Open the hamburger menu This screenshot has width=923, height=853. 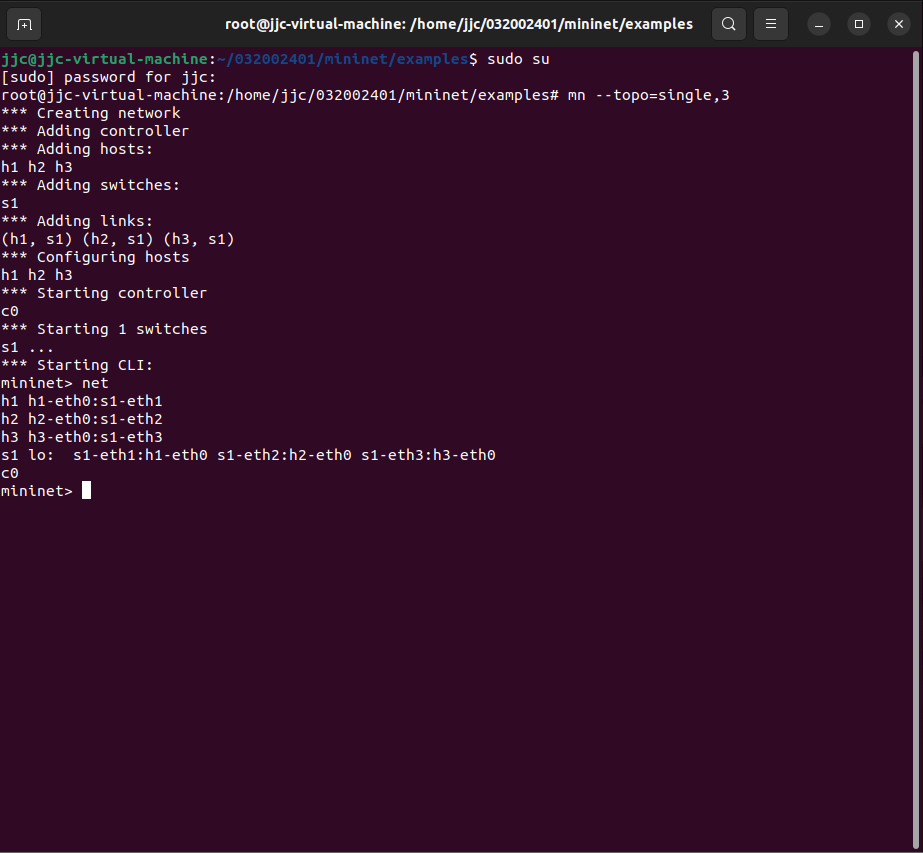click(771, 24)
